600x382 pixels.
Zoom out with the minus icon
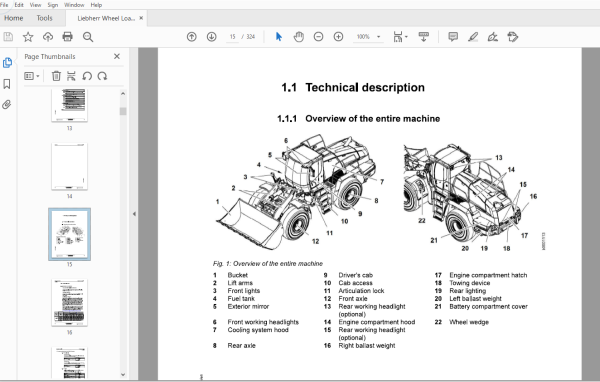(318, 37)
